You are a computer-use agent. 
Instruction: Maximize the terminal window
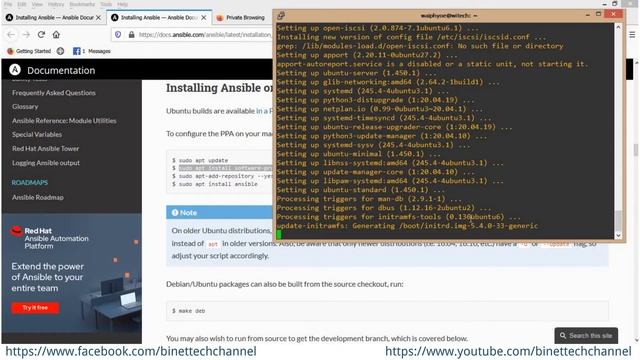coord(598,14)
